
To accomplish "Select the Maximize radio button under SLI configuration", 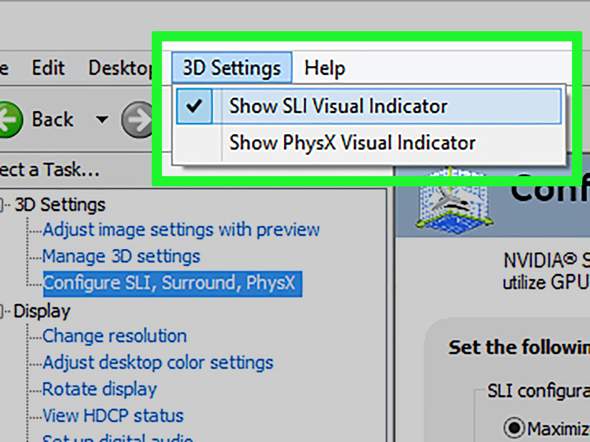I will 514,428.
